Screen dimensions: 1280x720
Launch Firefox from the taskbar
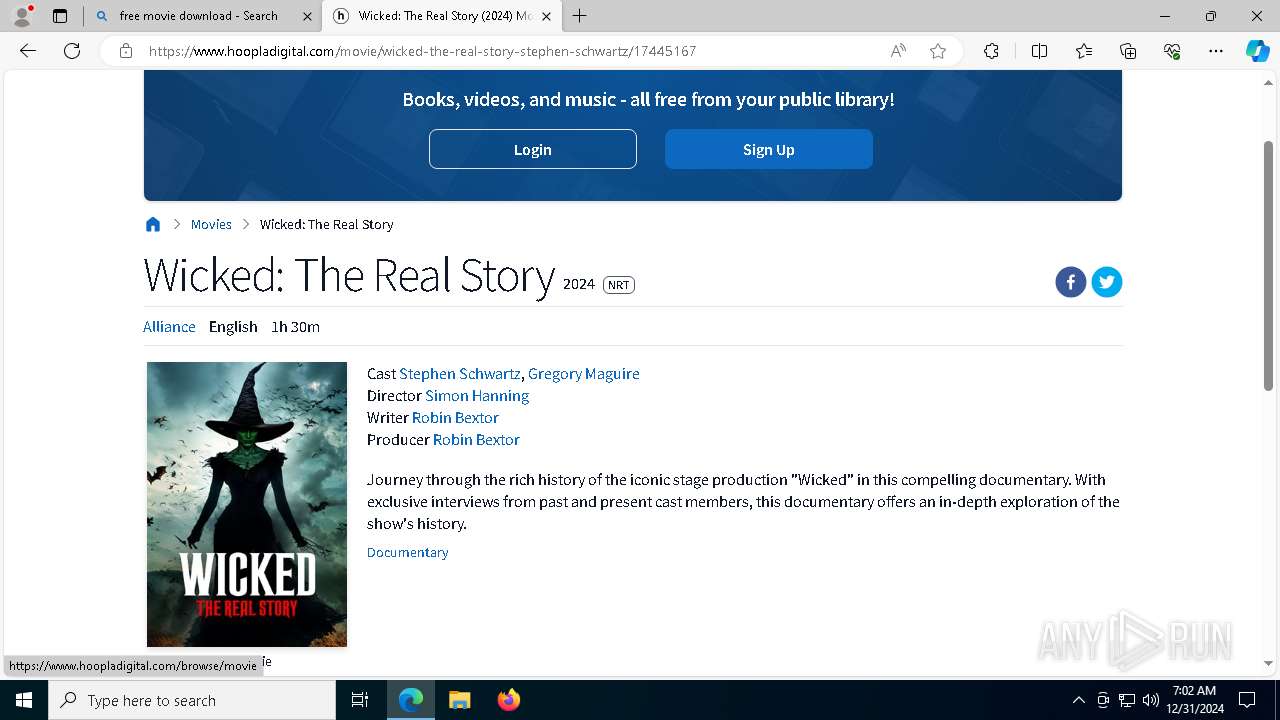[508, 700]
